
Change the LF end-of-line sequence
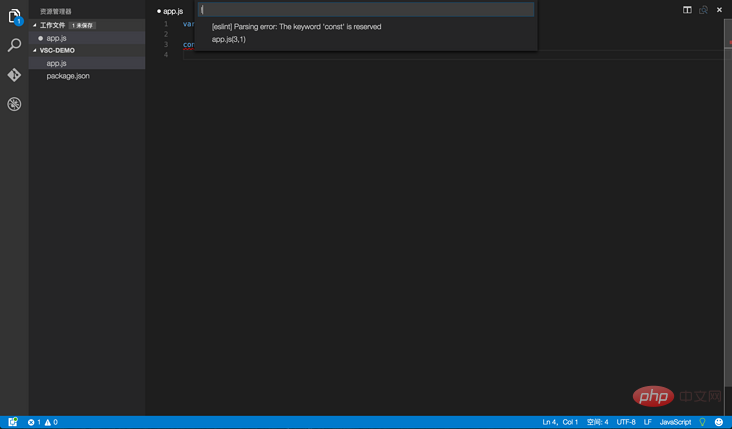(648, 422)
